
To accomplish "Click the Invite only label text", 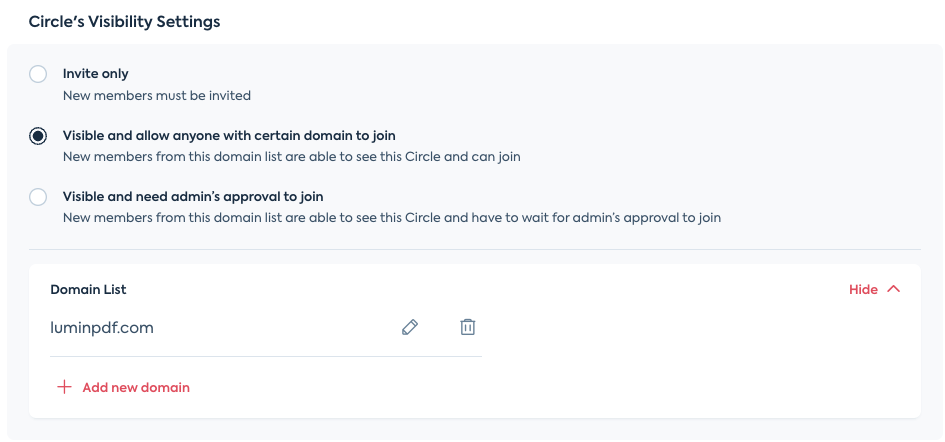I will click(96, 74).
